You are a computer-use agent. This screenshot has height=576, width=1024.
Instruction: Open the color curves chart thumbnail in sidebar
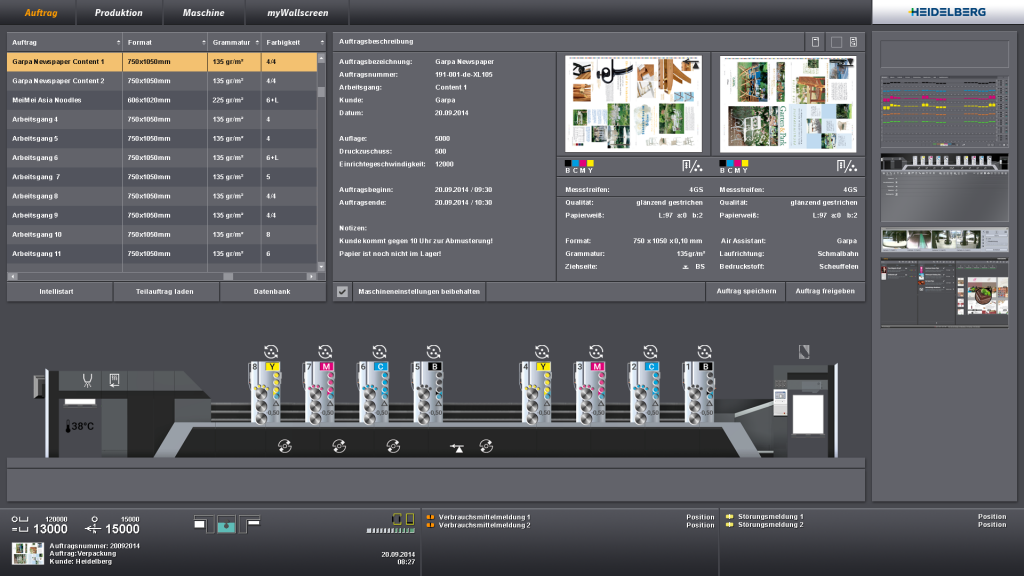tap(944, 112)
